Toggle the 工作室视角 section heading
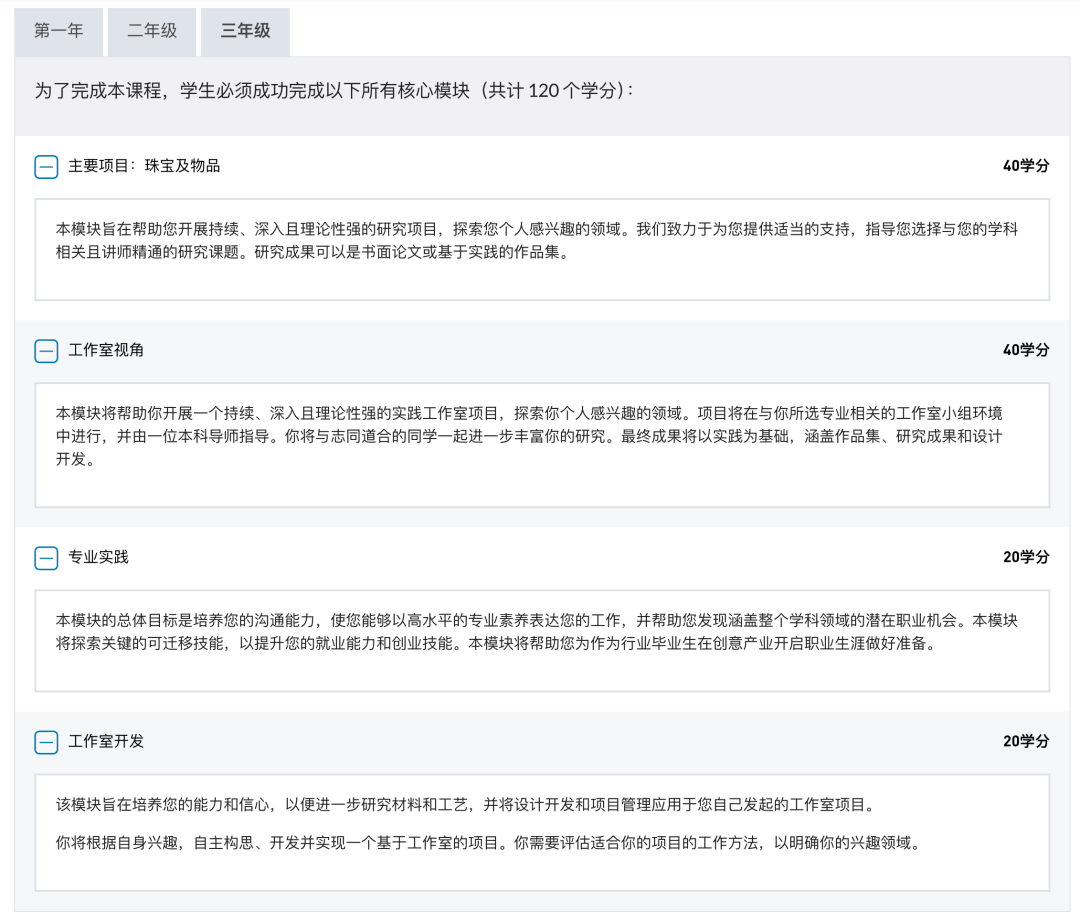This screenshot has height=921, width=1080. pos(106,350)
